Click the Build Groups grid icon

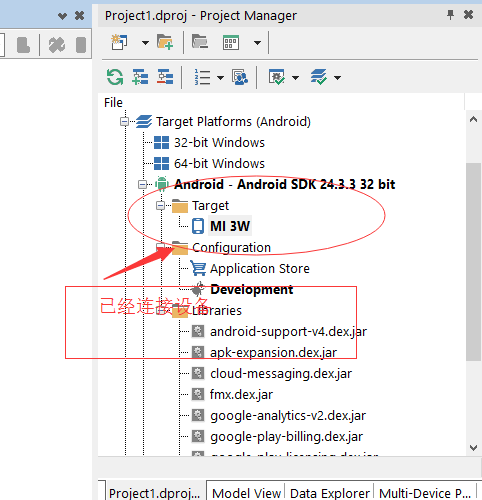pos(231,42)
